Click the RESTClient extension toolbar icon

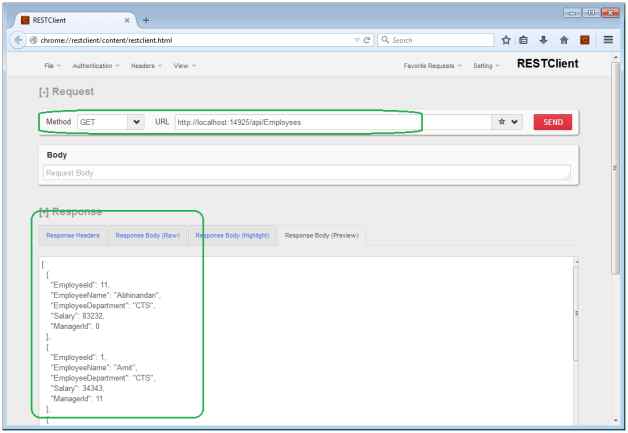pos(585,40)
